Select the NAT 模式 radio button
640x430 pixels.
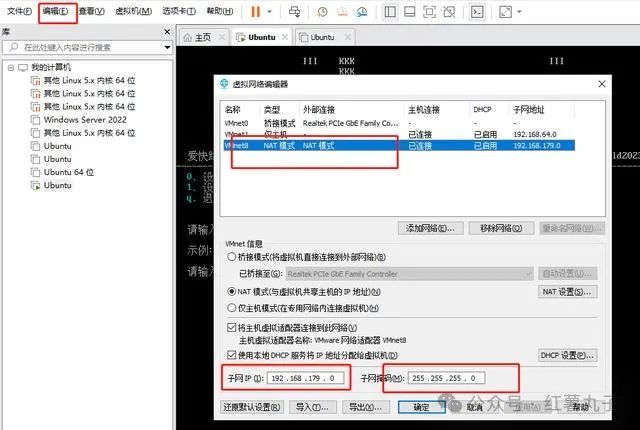pyautogui.click(x=231, y=291)
